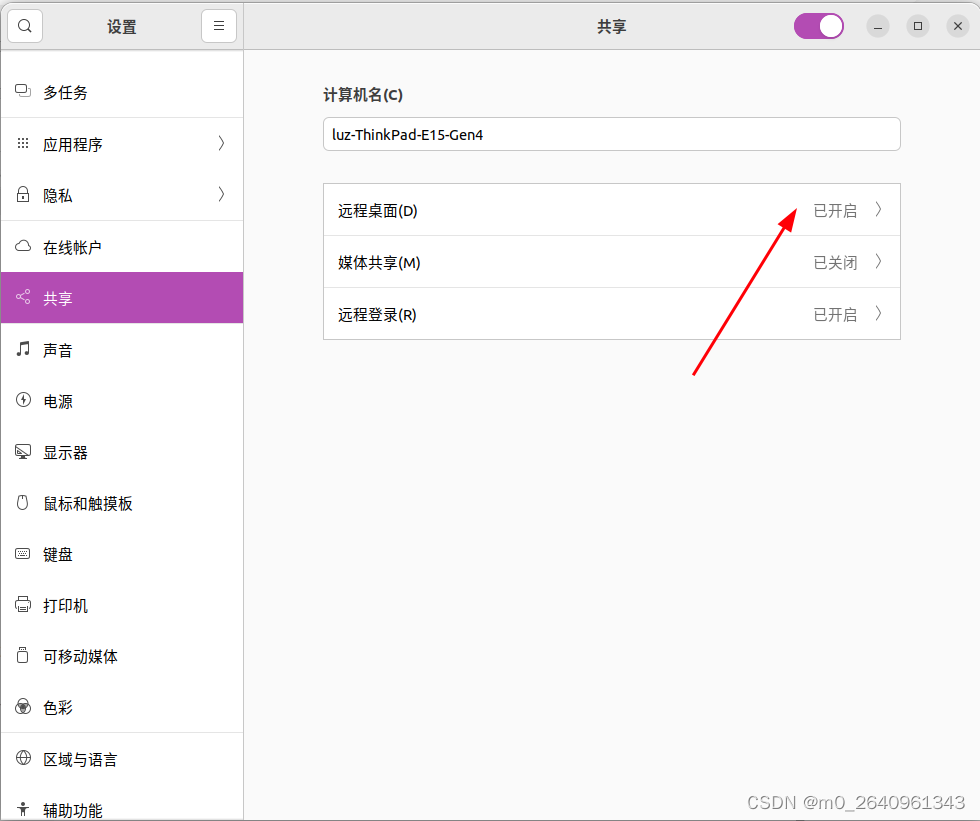Select 声音 in the sidebar
Viewport: 980px width, 821px height.
(122, 349)
